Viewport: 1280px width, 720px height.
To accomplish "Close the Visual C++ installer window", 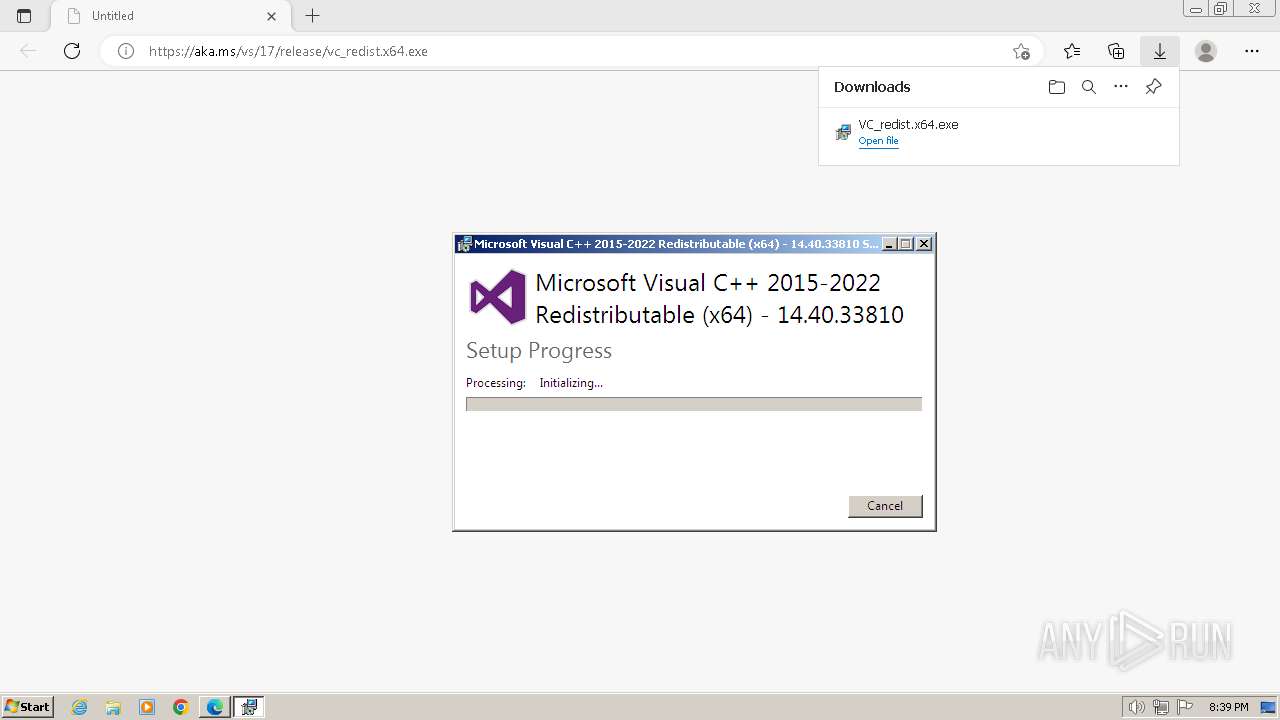I will pos(924,244).
